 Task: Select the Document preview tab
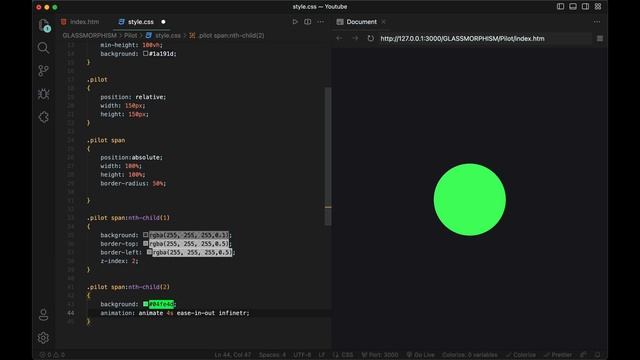361,22
